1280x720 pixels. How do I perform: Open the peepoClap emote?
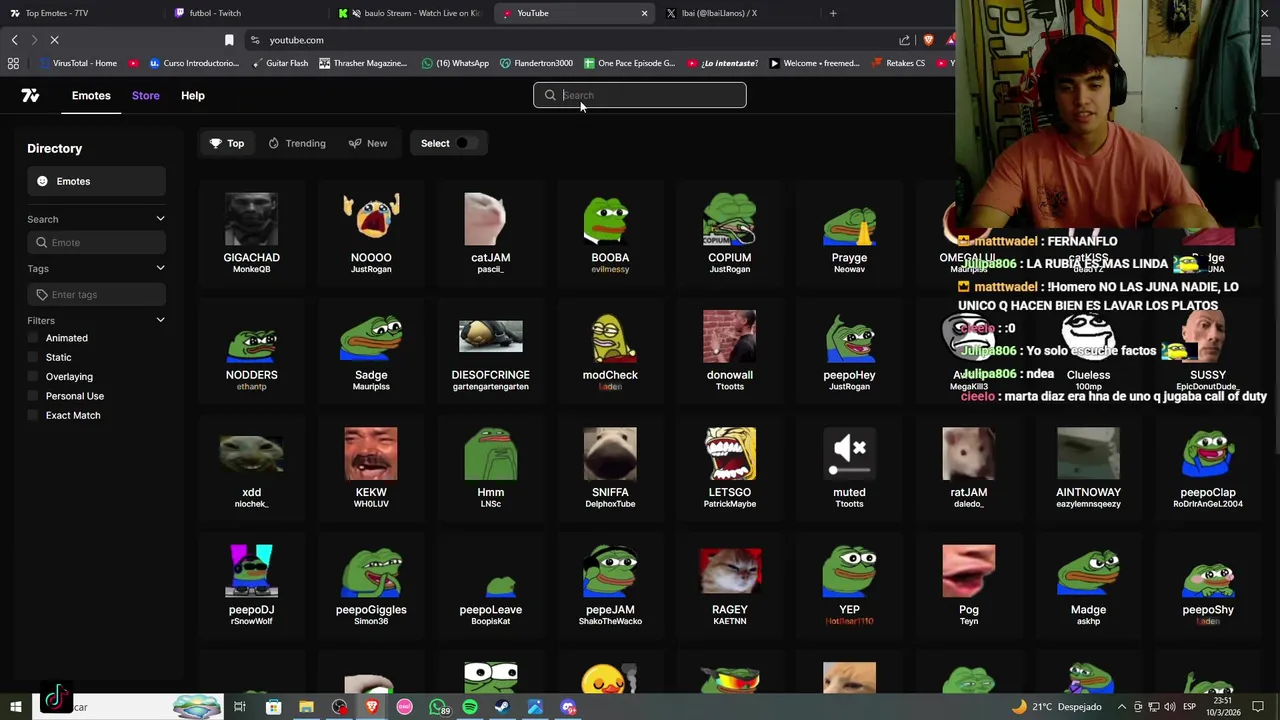pyautogui.click(x=1208, y=467)
